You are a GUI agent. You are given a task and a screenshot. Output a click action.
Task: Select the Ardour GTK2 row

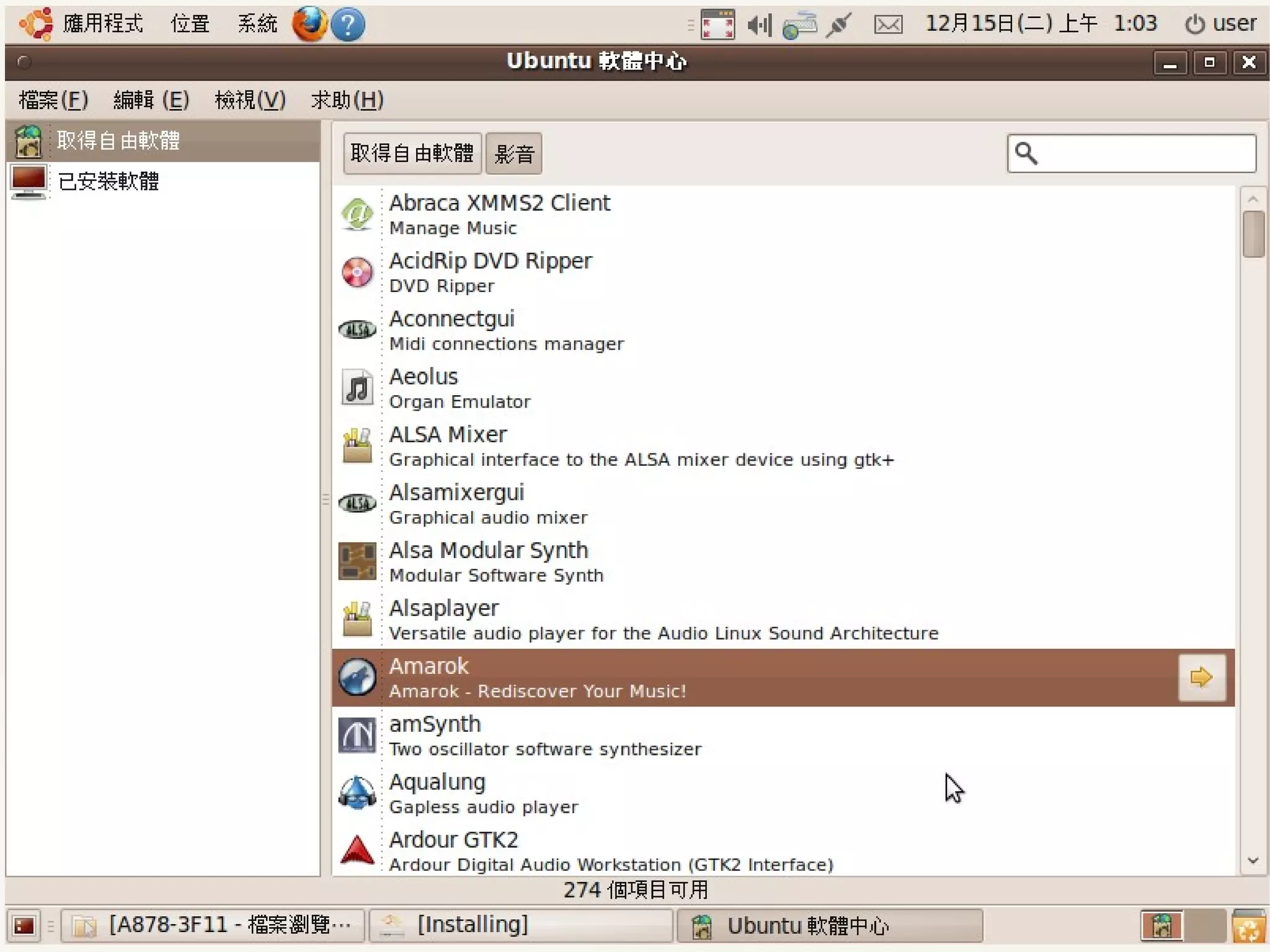pos(783,850)
